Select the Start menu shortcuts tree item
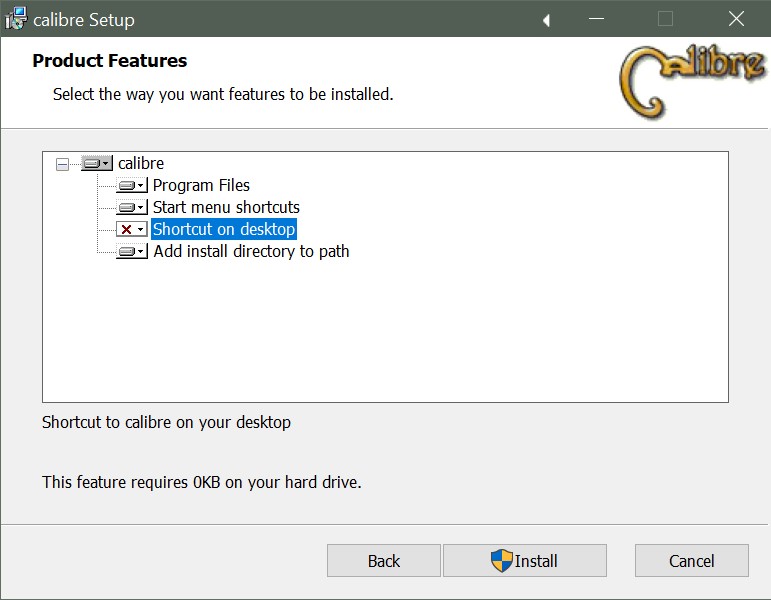 click(x=226, y=207)
